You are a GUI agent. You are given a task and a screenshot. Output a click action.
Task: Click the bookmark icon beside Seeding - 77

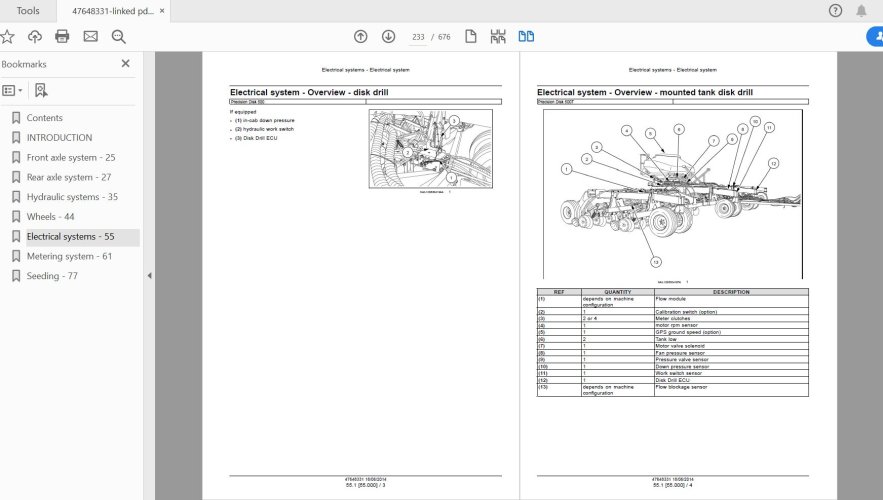point(16,276)
